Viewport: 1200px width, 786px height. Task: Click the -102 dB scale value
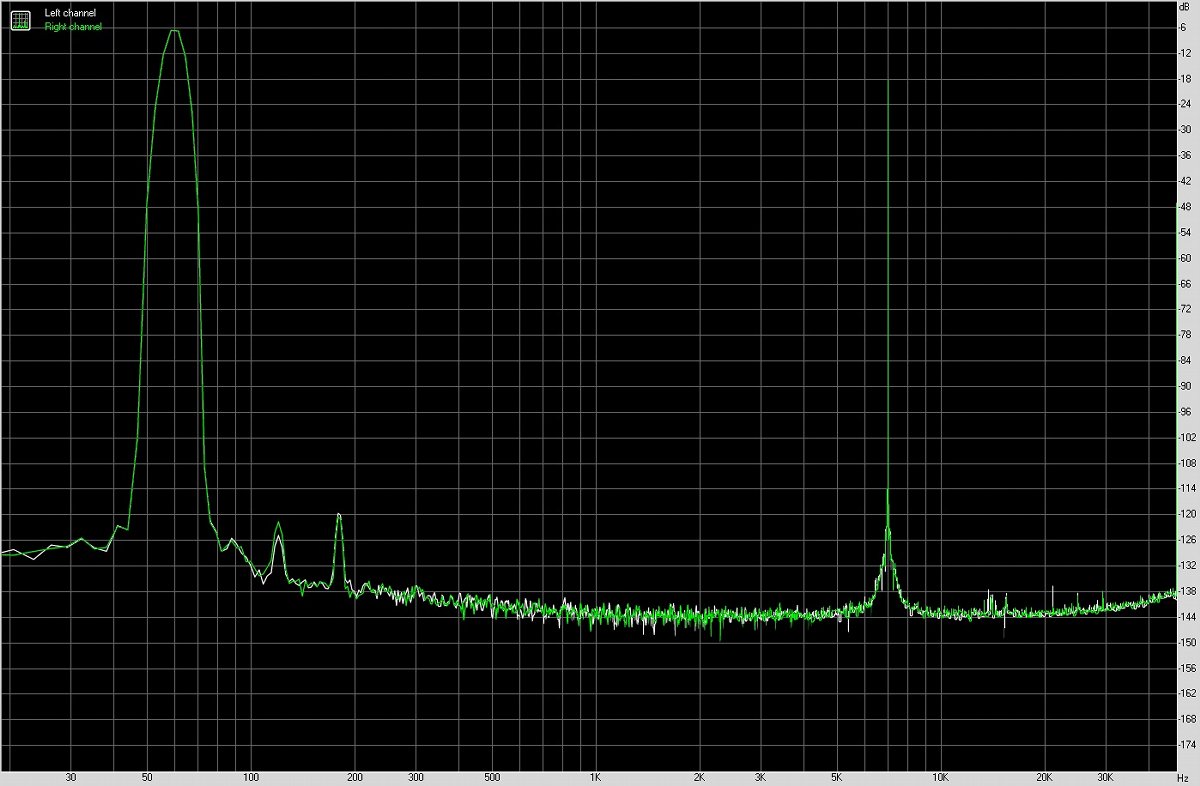1187,437
